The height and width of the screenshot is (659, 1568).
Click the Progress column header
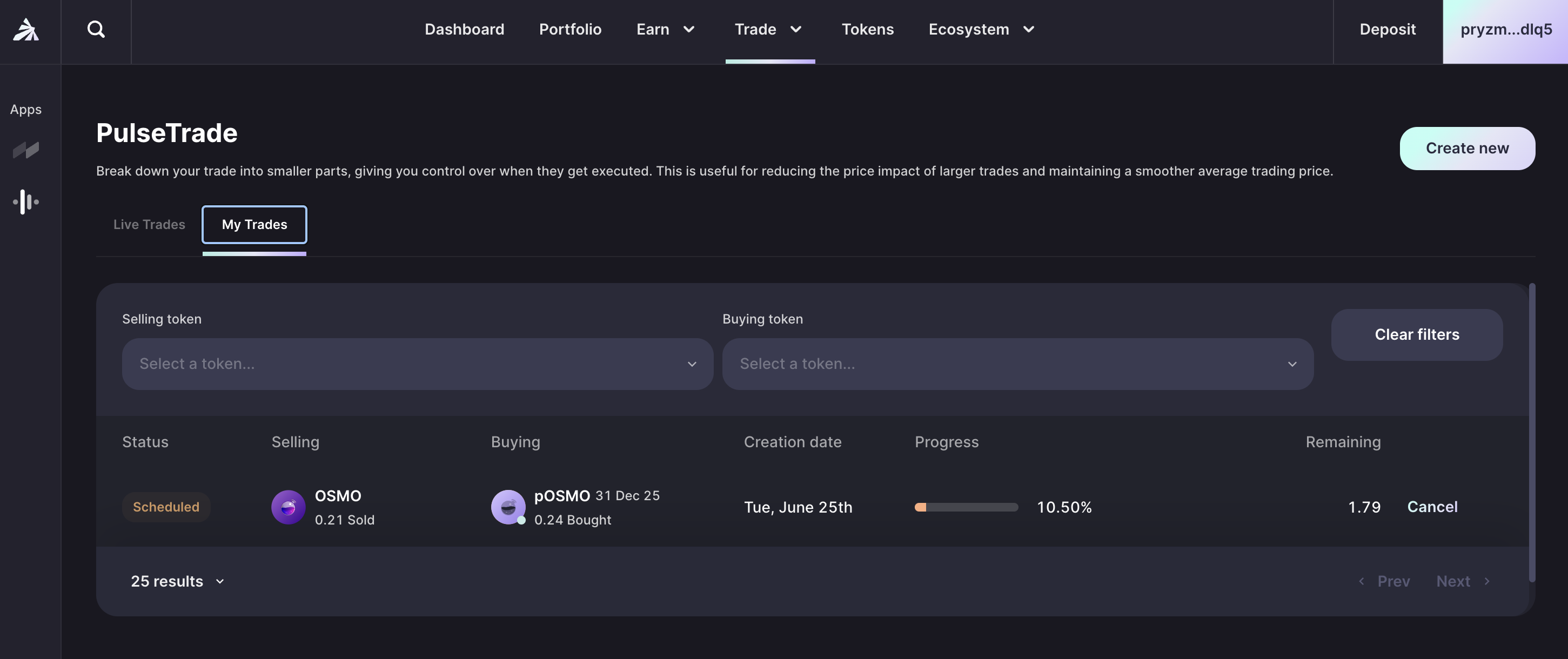click(947, 442)
